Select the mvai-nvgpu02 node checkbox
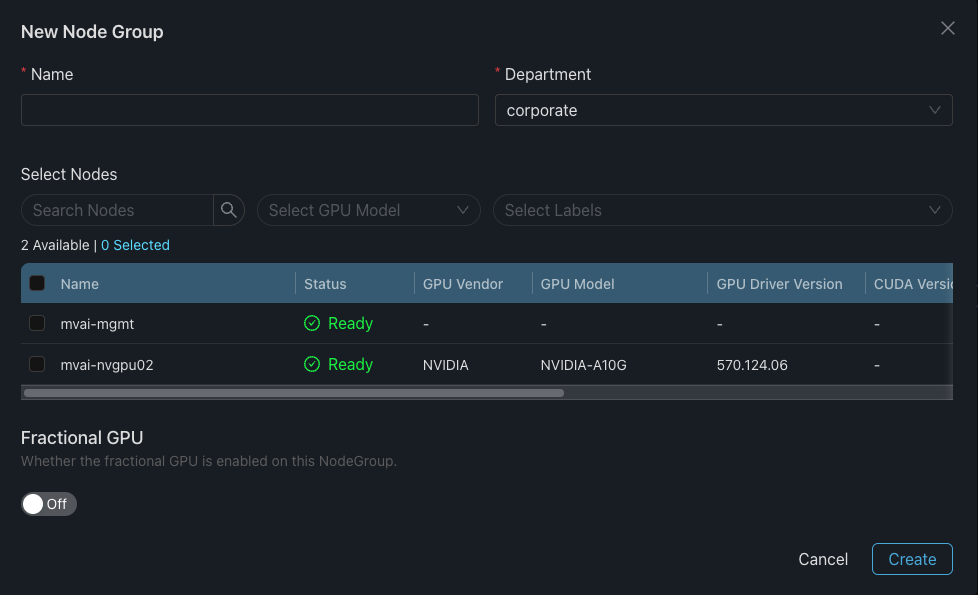Screen dimensions: 978x595 pyautogui.click(x=37, y=365)
